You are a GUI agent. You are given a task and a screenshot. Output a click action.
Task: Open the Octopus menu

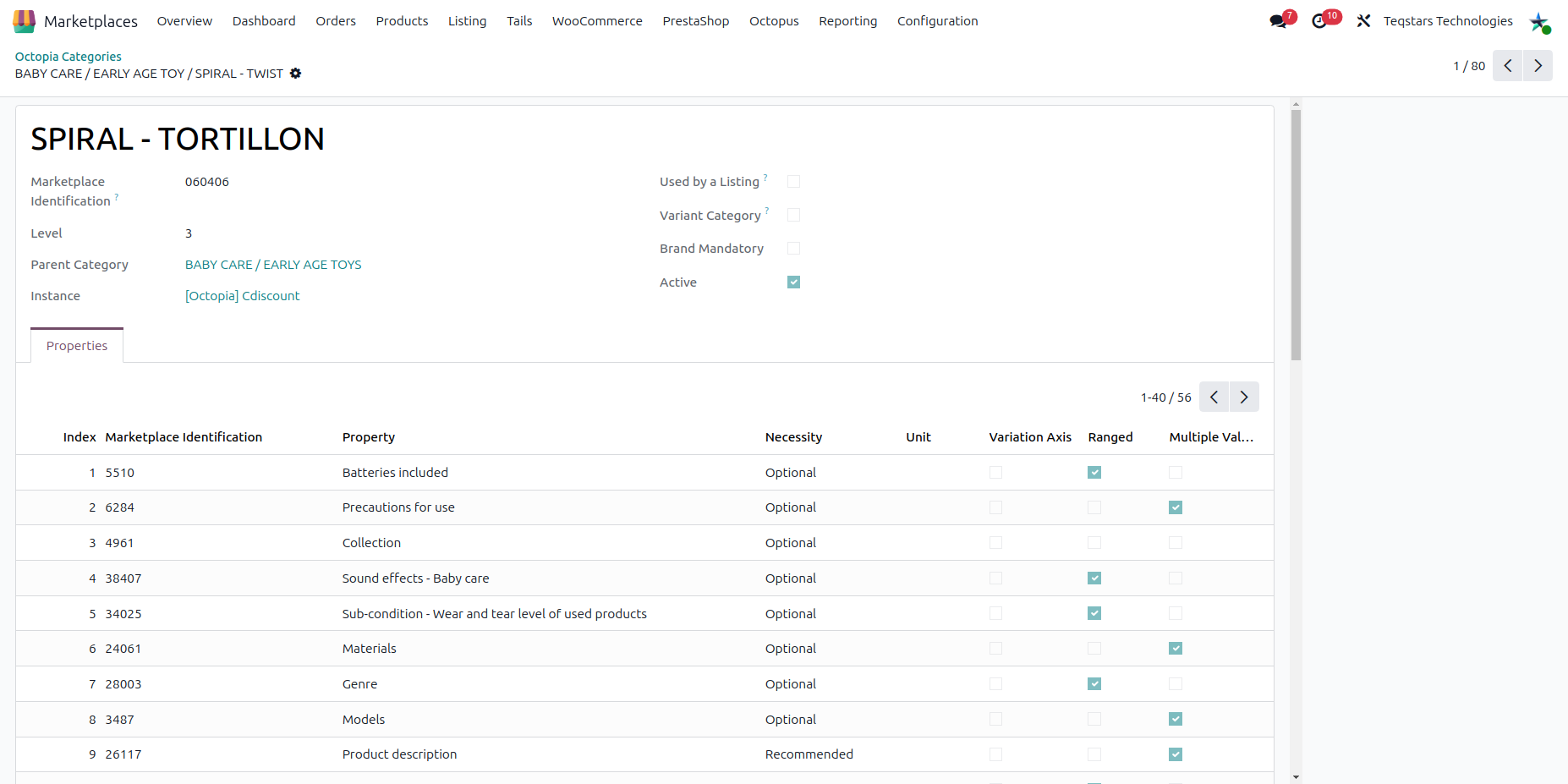point(774,21)
